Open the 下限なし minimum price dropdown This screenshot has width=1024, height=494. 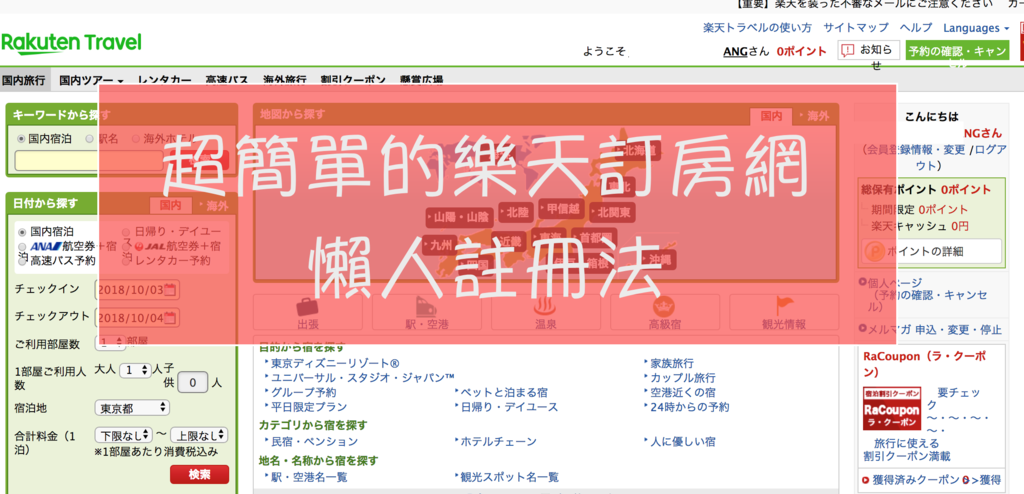[123, 435]
